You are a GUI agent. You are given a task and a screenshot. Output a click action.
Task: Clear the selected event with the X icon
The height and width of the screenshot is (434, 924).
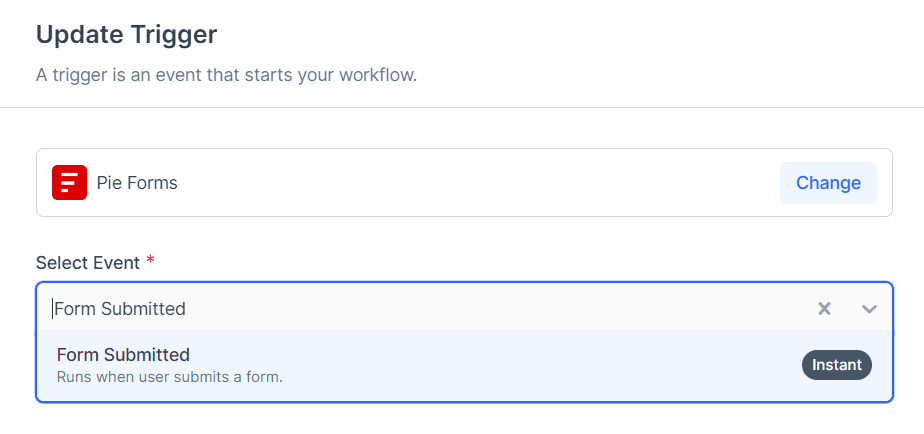824,309
